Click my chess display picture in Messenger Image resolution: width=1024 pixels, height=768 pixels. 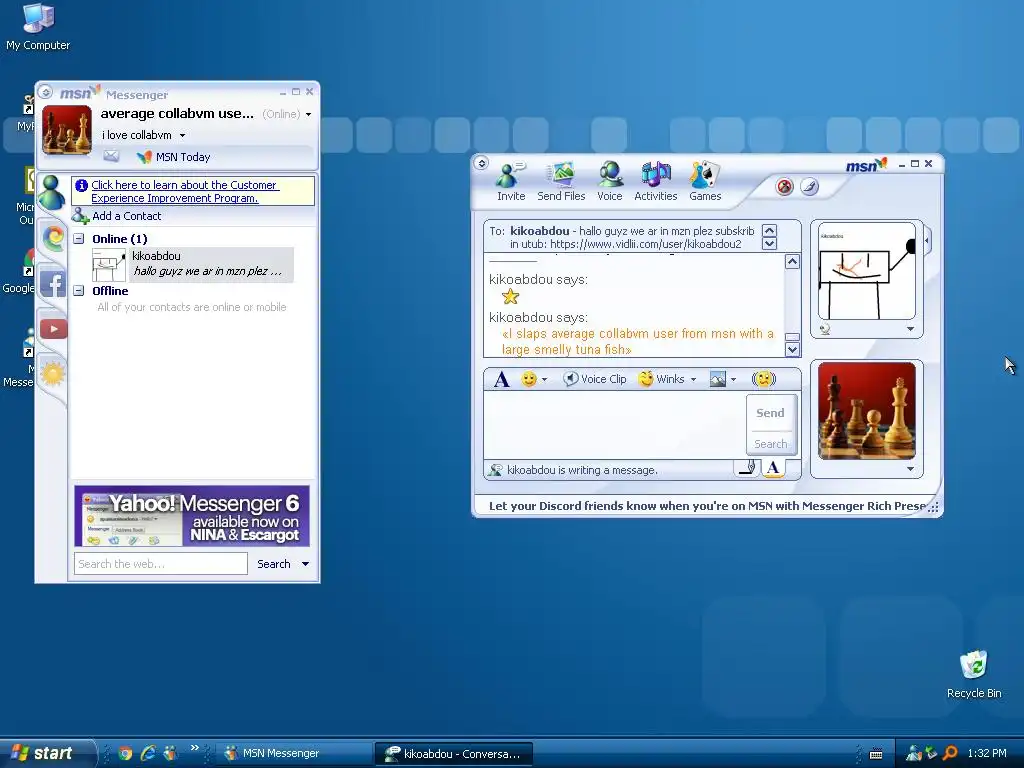tap(67, 129)
